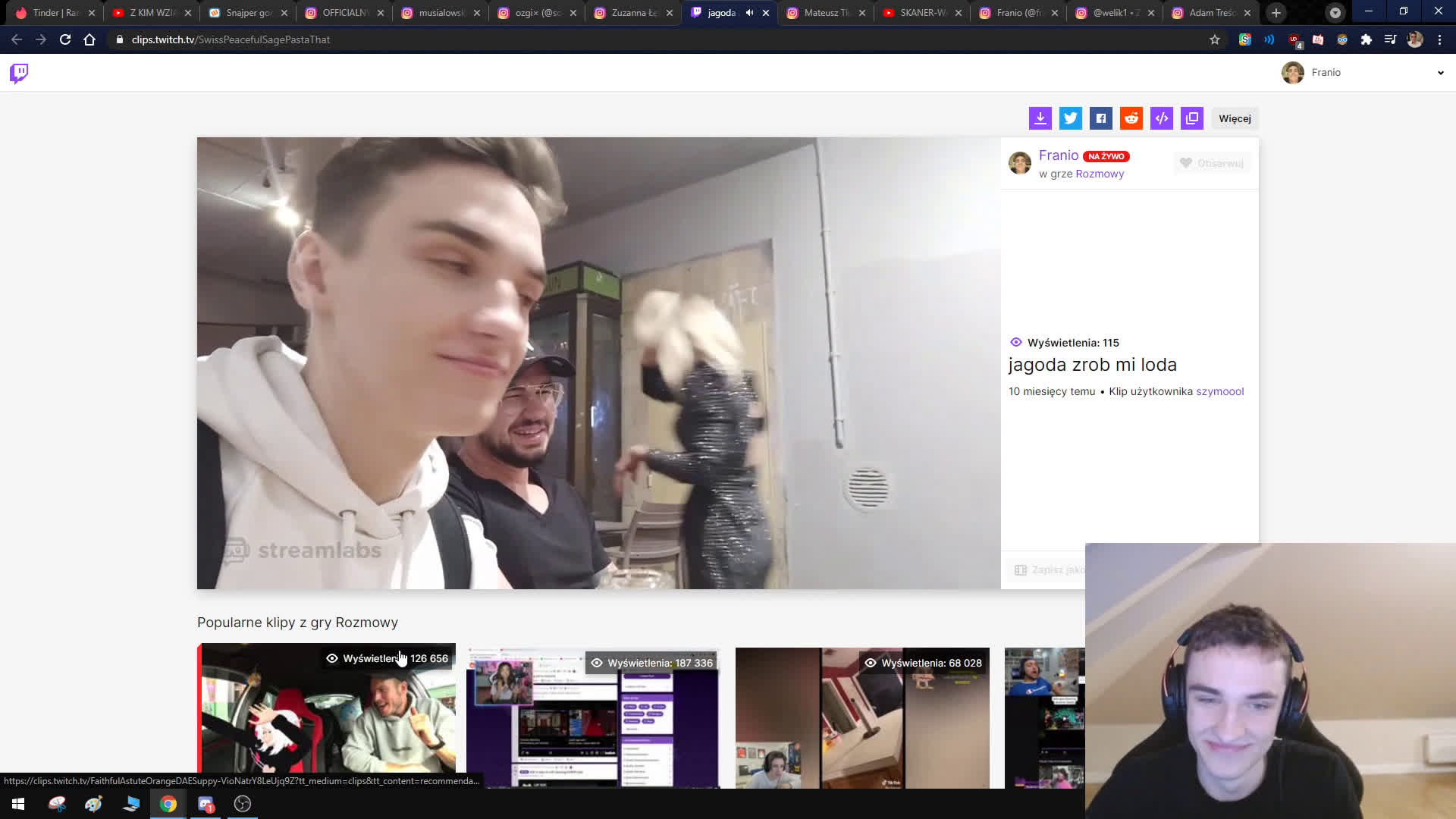Bookmark the page with the star icon
The height and width of the screenshot is (819, 1456).
click(x=1216, y=39)
